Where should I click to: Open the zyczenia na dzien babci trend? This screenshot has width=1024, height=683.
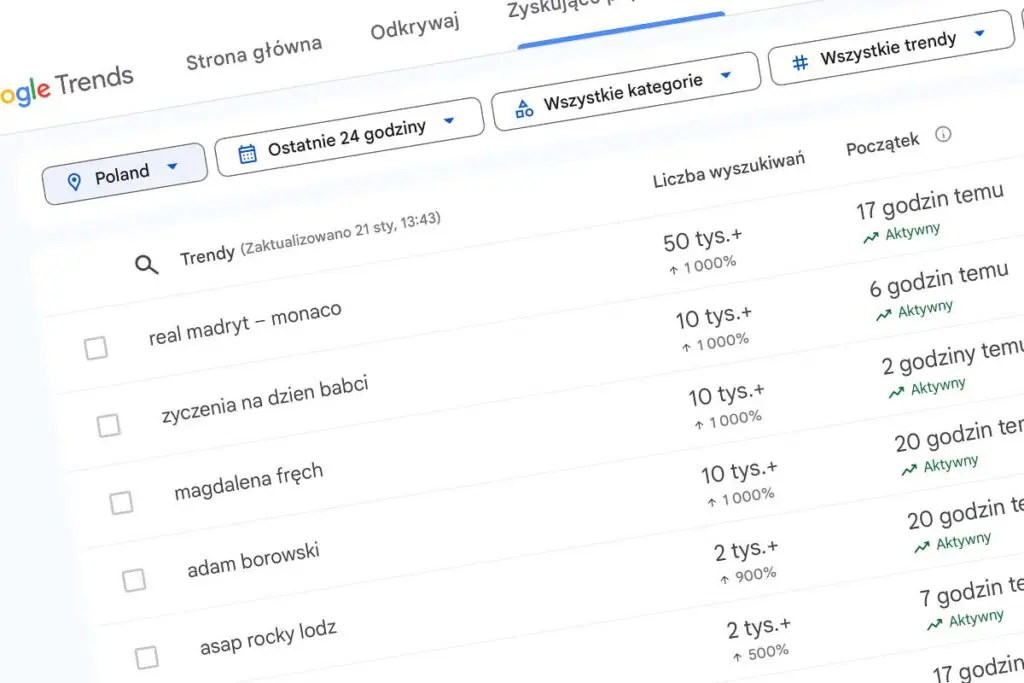pos(265,399)
